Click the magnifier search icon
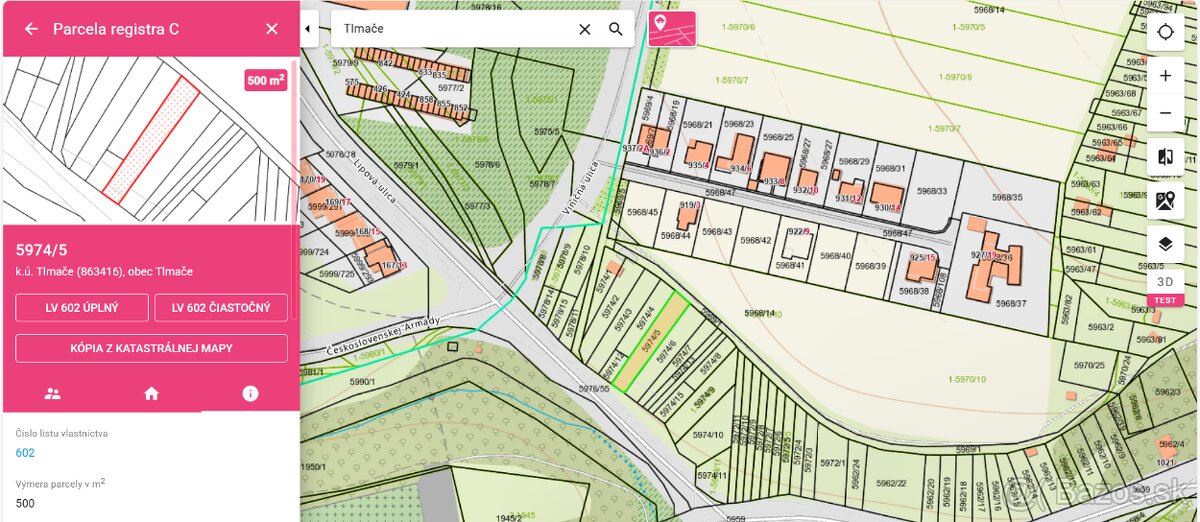 point(616,29)
